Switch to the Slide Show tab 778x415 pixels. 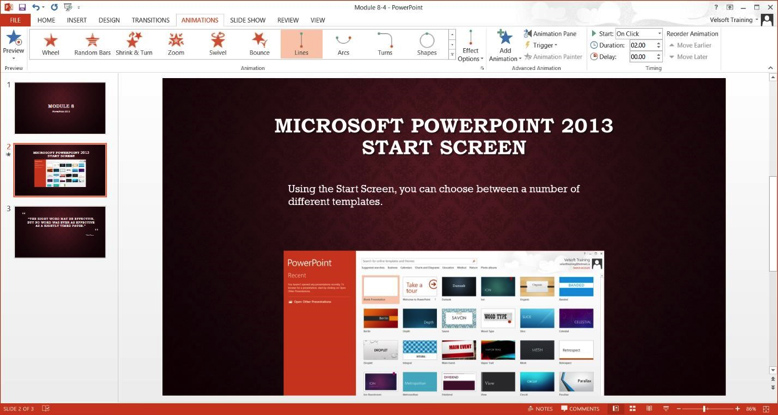247,20
